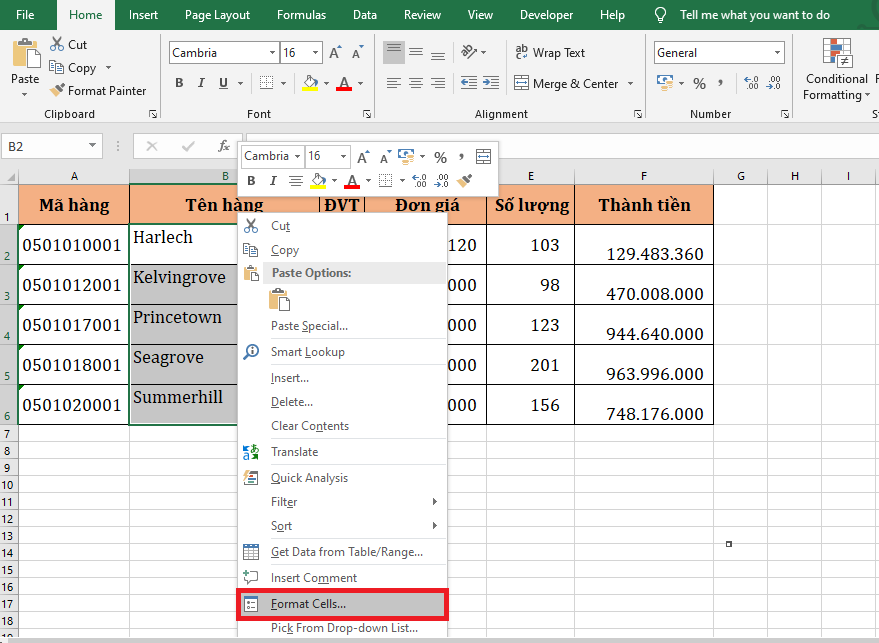Open the General number format dropdown
The width and height of the screenshot is (879, 643).
coord(778,53)
